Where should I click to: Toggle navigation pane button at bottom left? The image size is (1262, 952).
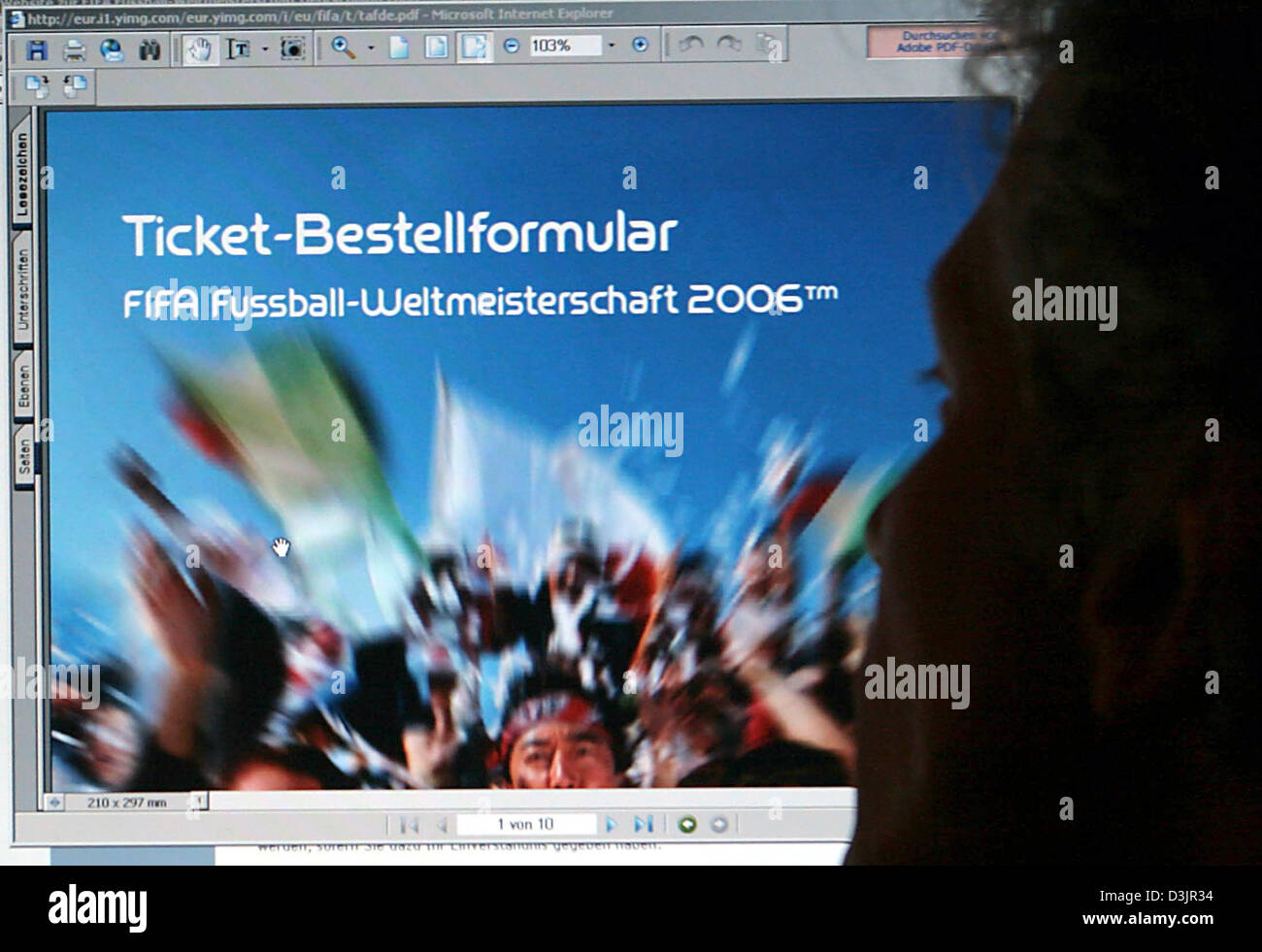coord(53,803)
